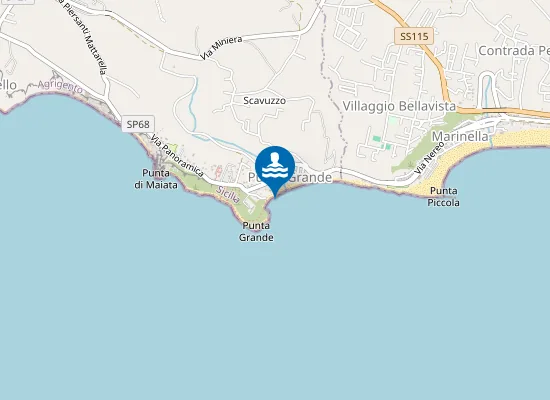Viewport: 550px width, 400px height.
Task: Click the Villaggio Bellavista label
Action: point(399,106)
